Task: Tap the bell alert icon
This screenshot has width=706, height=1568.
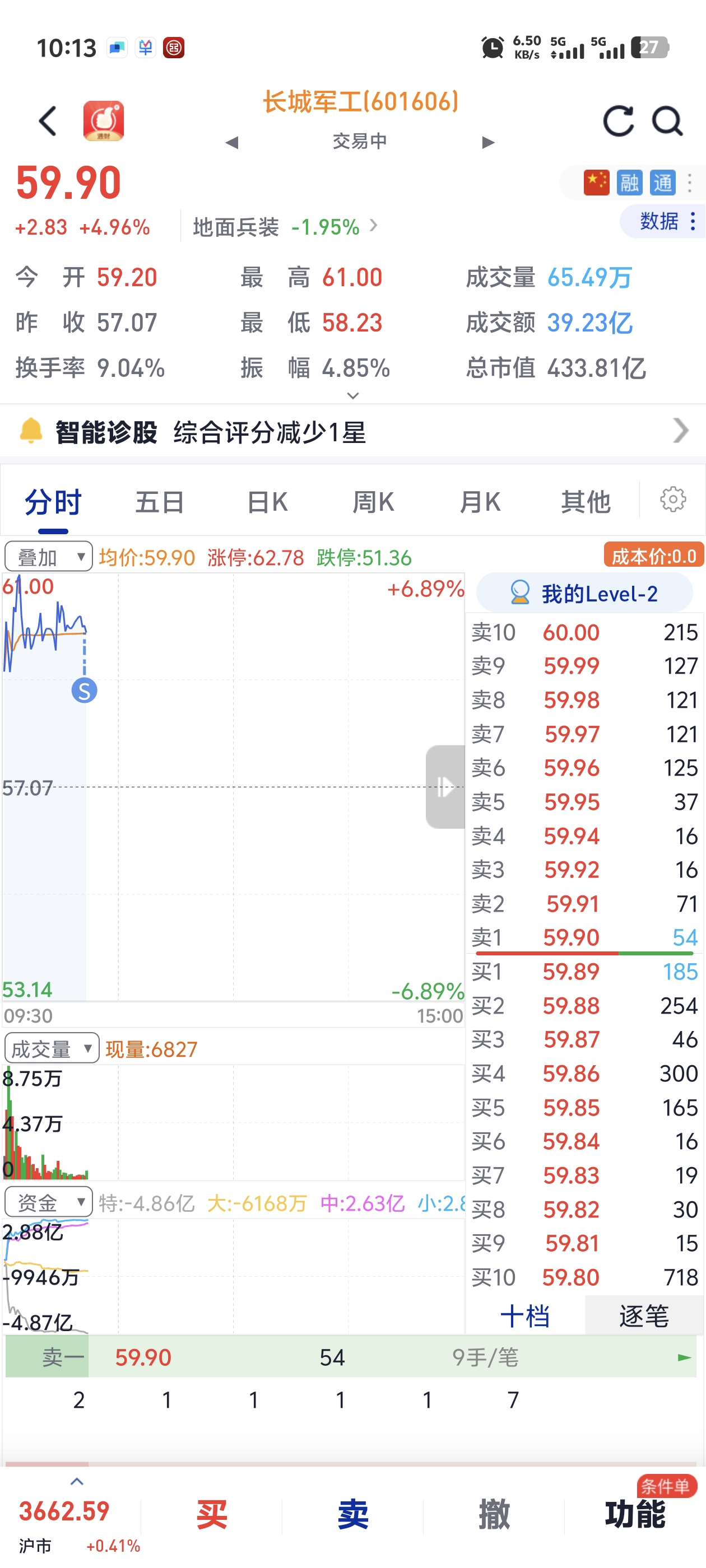Action: click(x=31, y=431)
